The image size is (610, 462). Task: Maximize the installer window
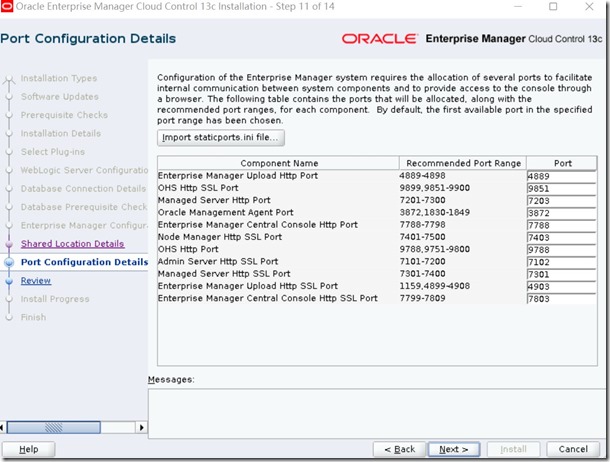coord(553,6)
